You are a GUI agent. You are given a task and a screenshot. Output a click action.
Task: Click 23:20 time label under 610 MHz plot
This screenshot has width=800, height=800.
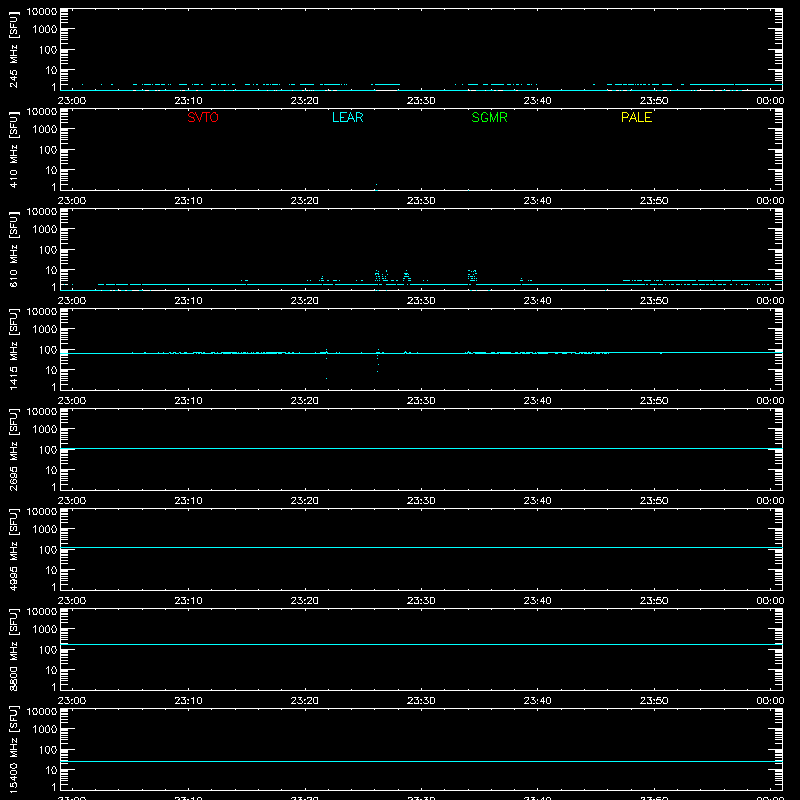[305, 301]
